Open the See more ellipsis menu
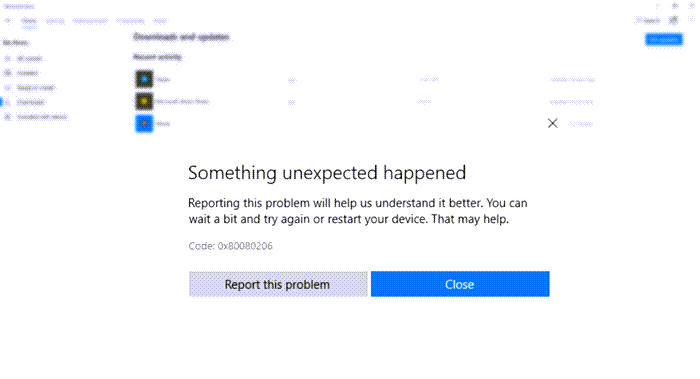The image size is (700, 379). [x=691, y=20]
